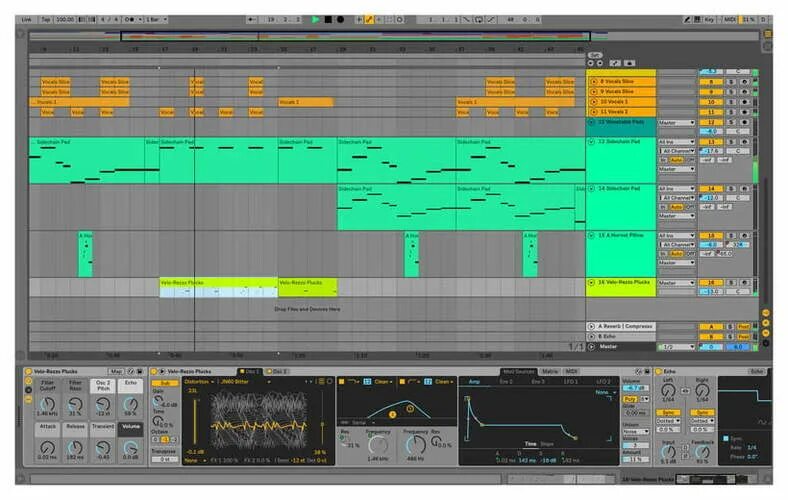Click the Set locator button
The image size is (788, 500).
coord(595,55)
